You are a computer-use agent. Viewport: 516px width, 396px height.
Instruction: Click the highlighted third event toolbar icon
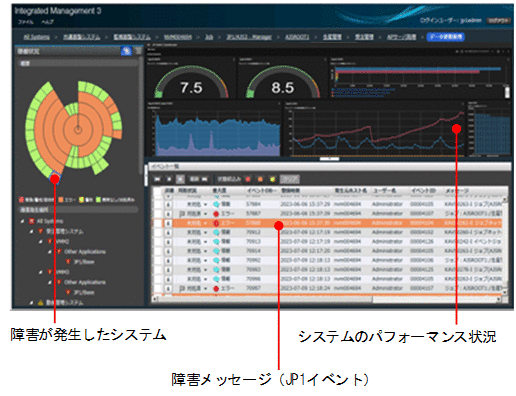coord(180,179)
